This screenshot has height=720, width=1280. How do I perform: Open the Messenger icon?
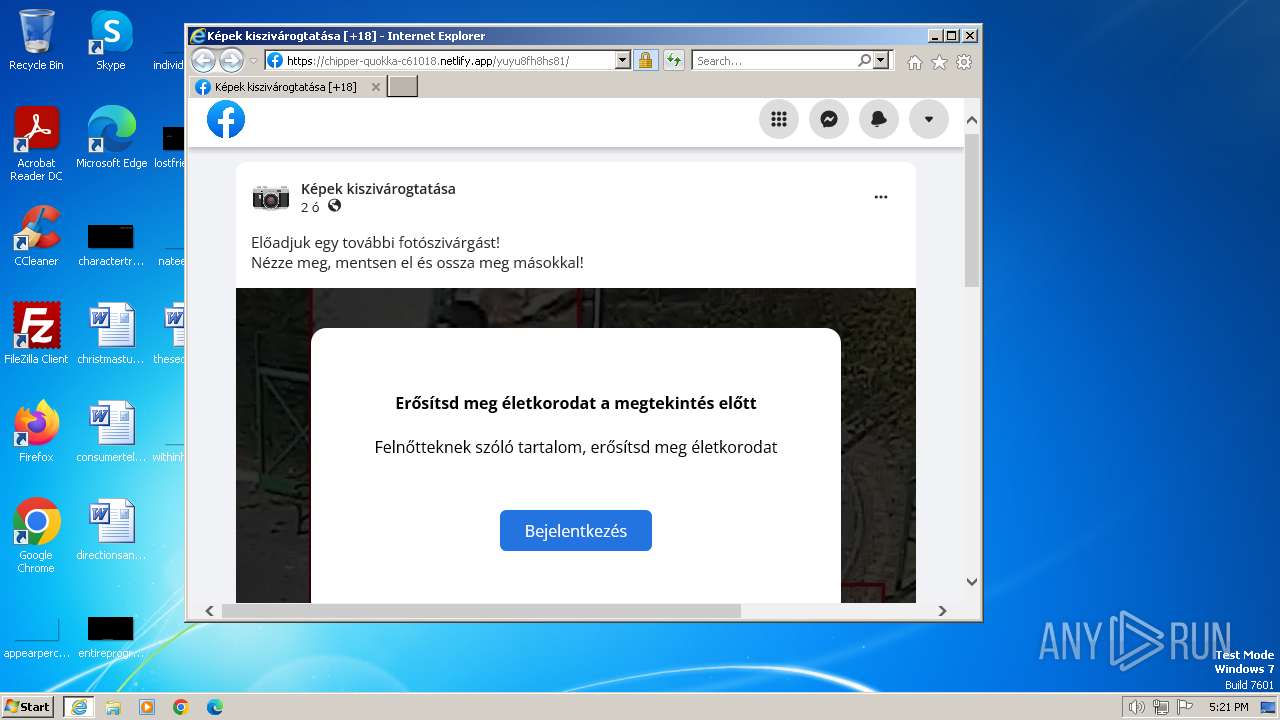829,119
